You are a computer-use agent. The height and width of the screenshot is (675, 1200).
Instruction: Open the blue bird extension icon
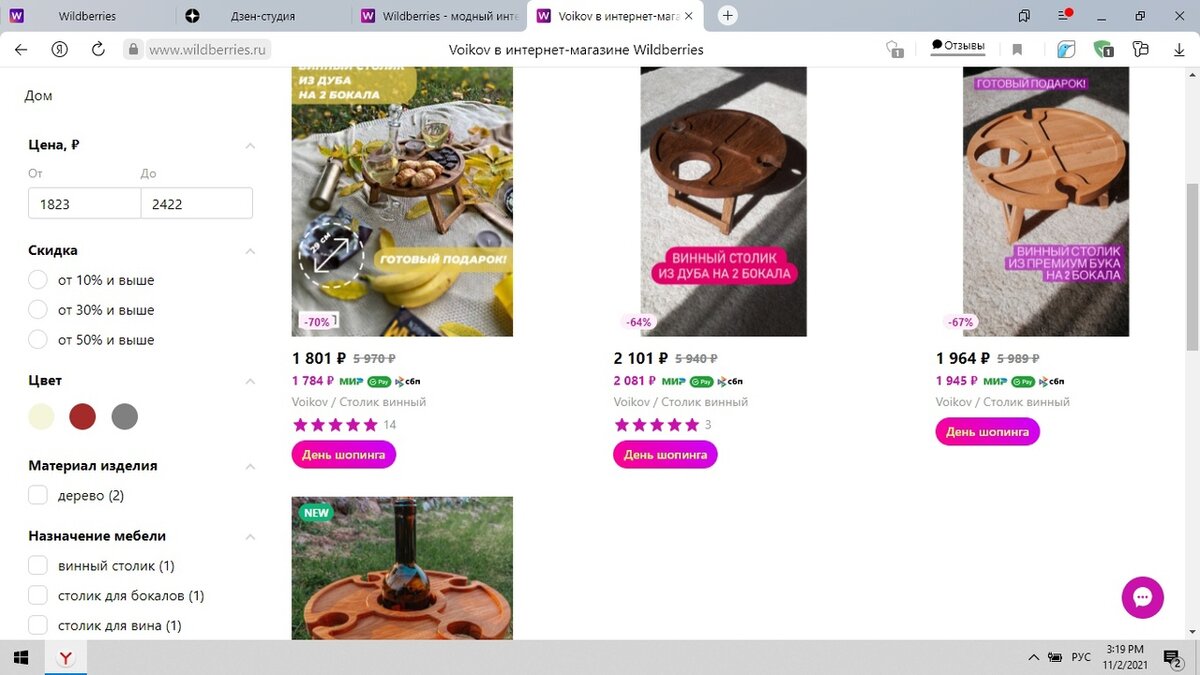click(1066, 49)
